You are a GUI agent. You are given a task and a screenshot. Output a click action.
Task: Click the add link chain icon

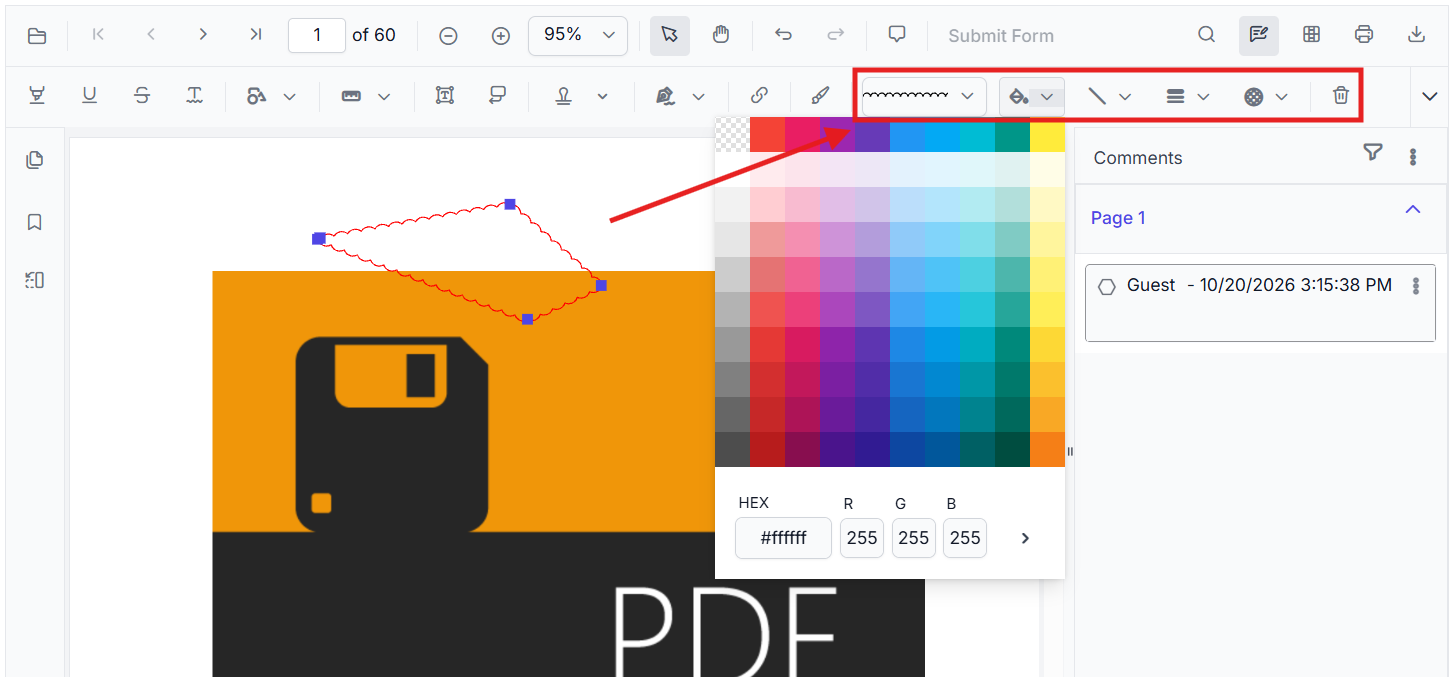pos(759,96)
